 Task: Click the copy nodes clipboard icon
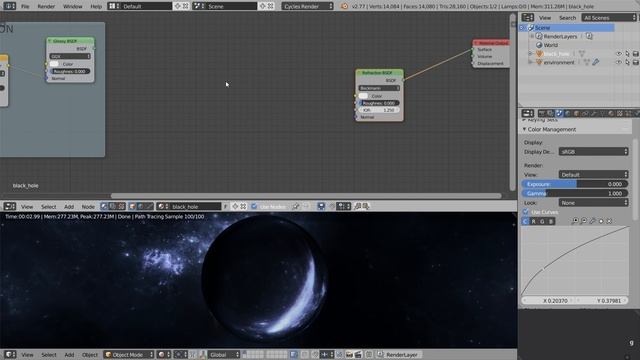358,207
